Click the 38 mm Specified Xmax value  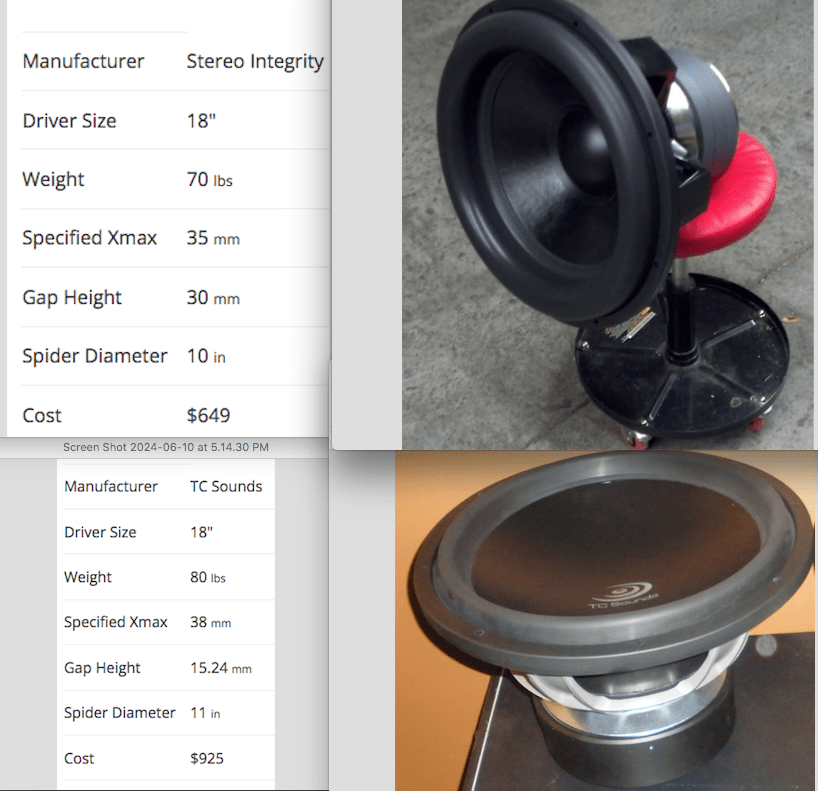[x=210, y=622]
